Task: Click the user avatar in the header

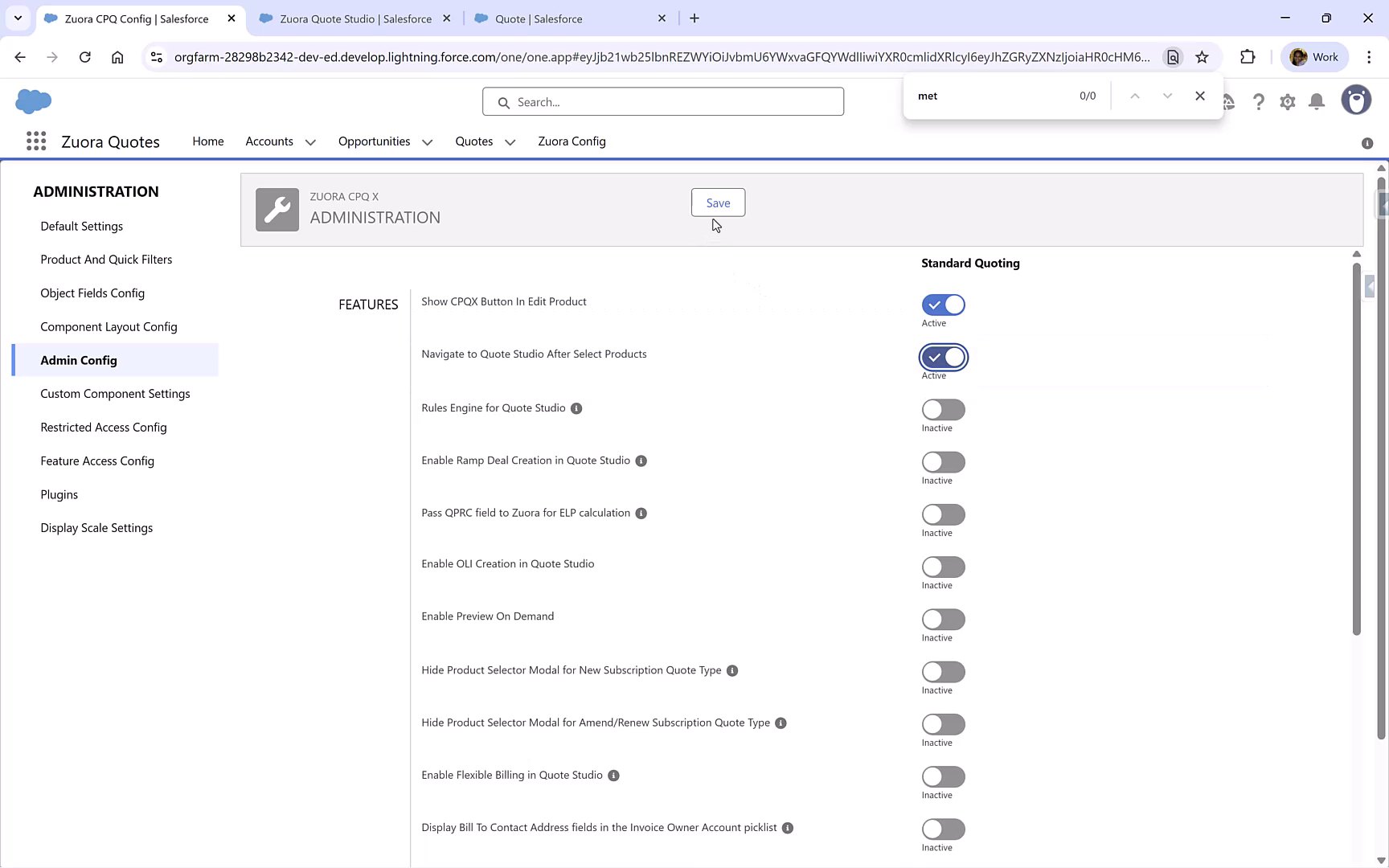Action: click(x=1356, y=100)
